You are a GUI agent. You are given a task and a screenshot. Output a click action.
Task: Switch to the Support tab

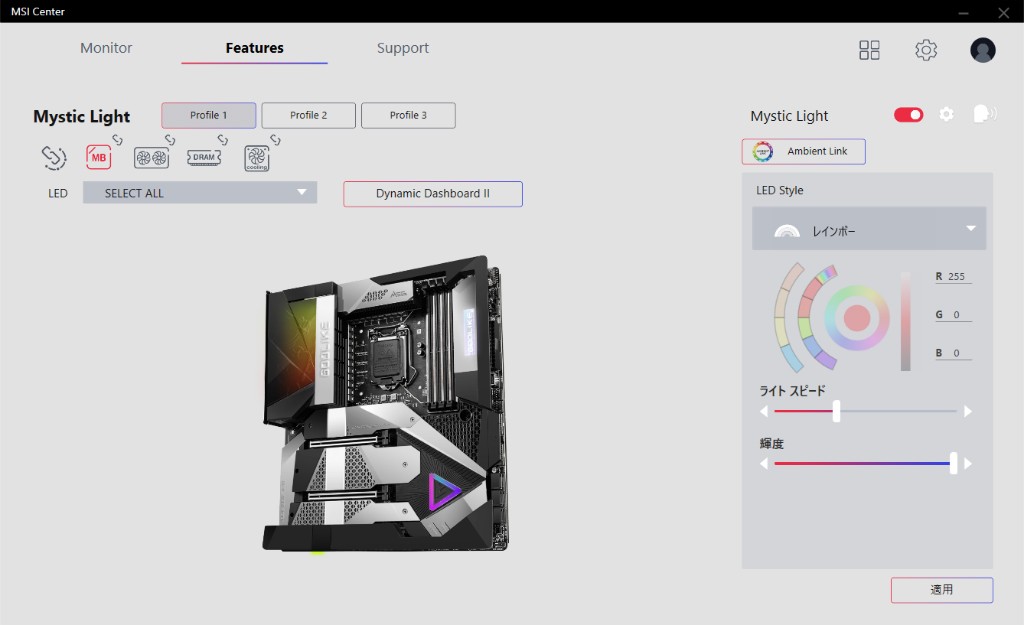402,48
